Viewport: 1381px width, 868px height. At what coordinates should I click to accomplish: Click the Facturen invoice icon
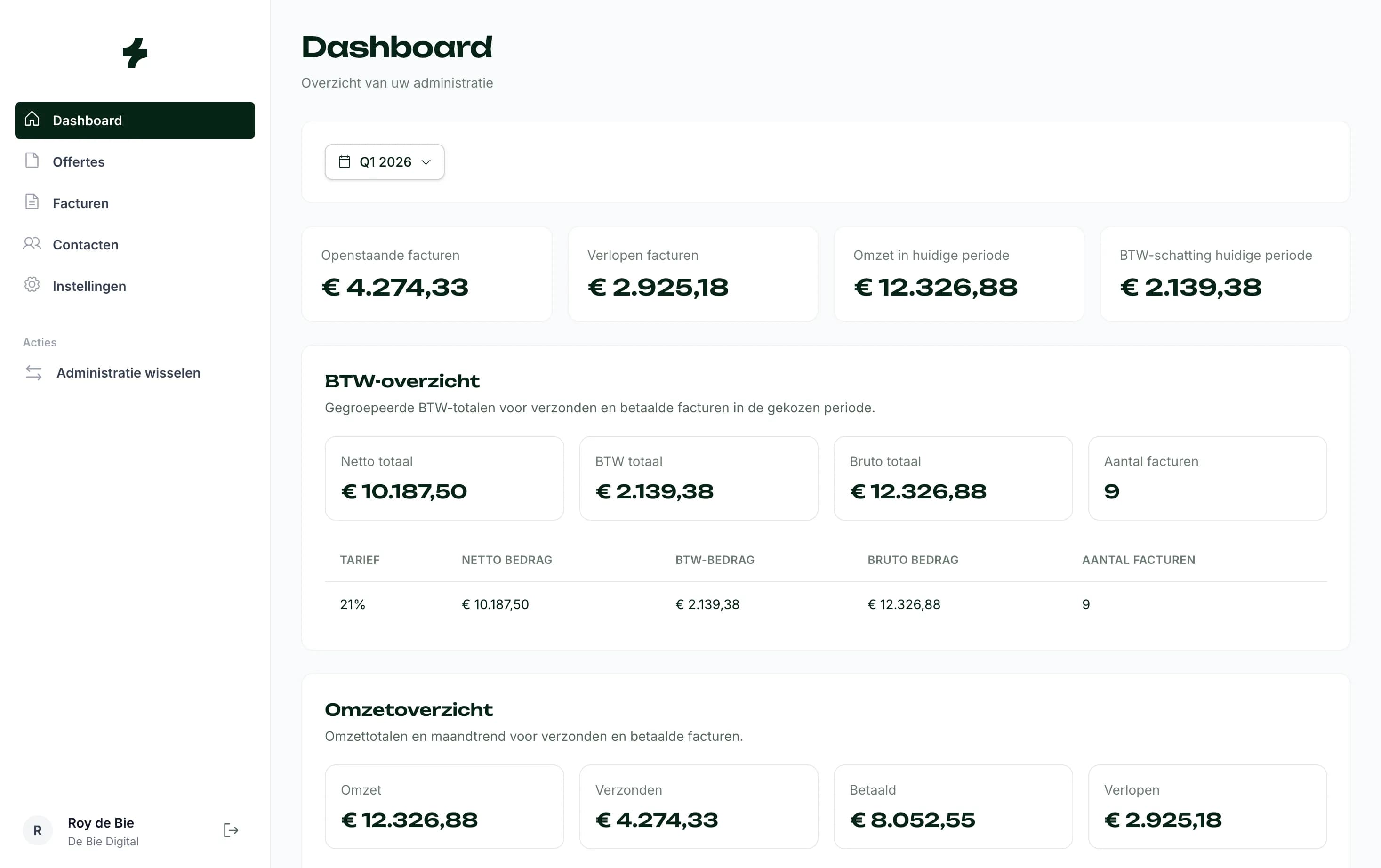point(32,202)
